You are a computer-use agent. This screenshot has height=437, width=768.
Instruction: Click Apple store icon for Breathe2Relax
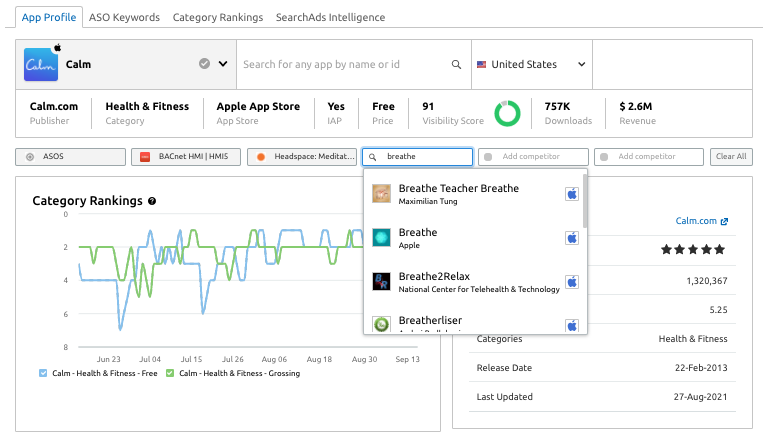pyautogui.click(x=572, y=282)
